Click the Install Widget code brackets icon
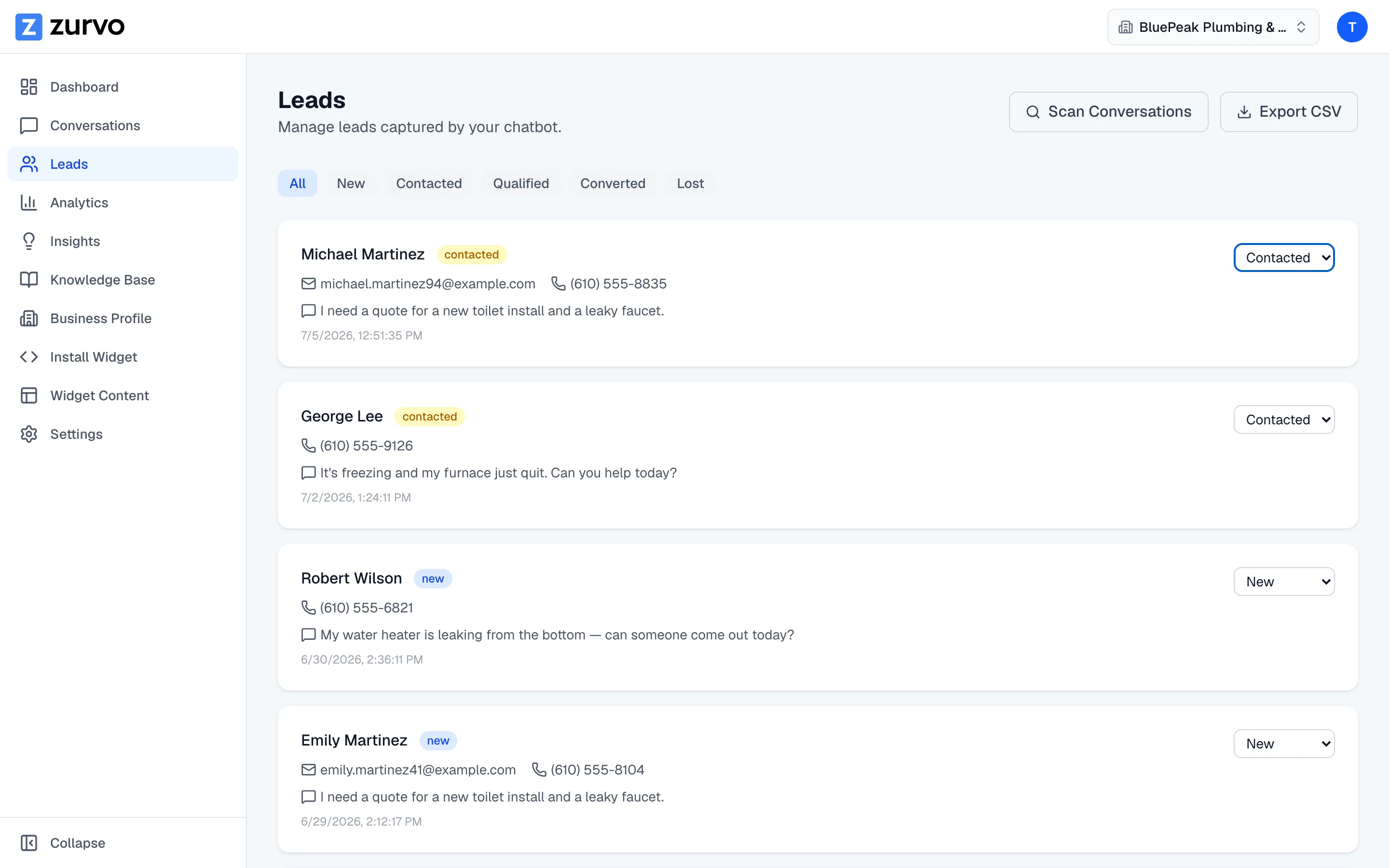The image size is (1389, 868). click(29, 356)
